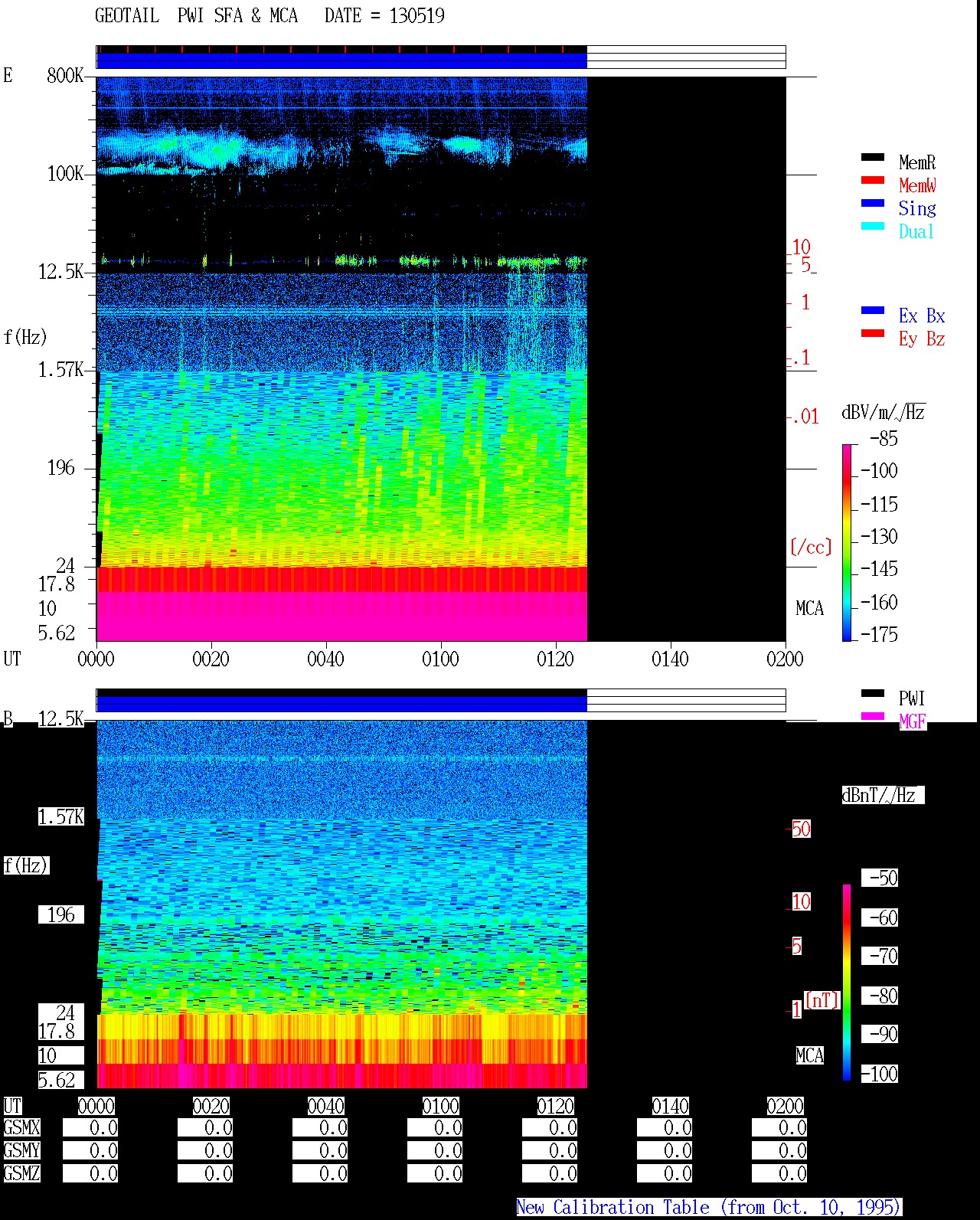Click the New Calibration Table note
The height and width of the screenshot is (1220, 980).
click(x=709, y=1208)
